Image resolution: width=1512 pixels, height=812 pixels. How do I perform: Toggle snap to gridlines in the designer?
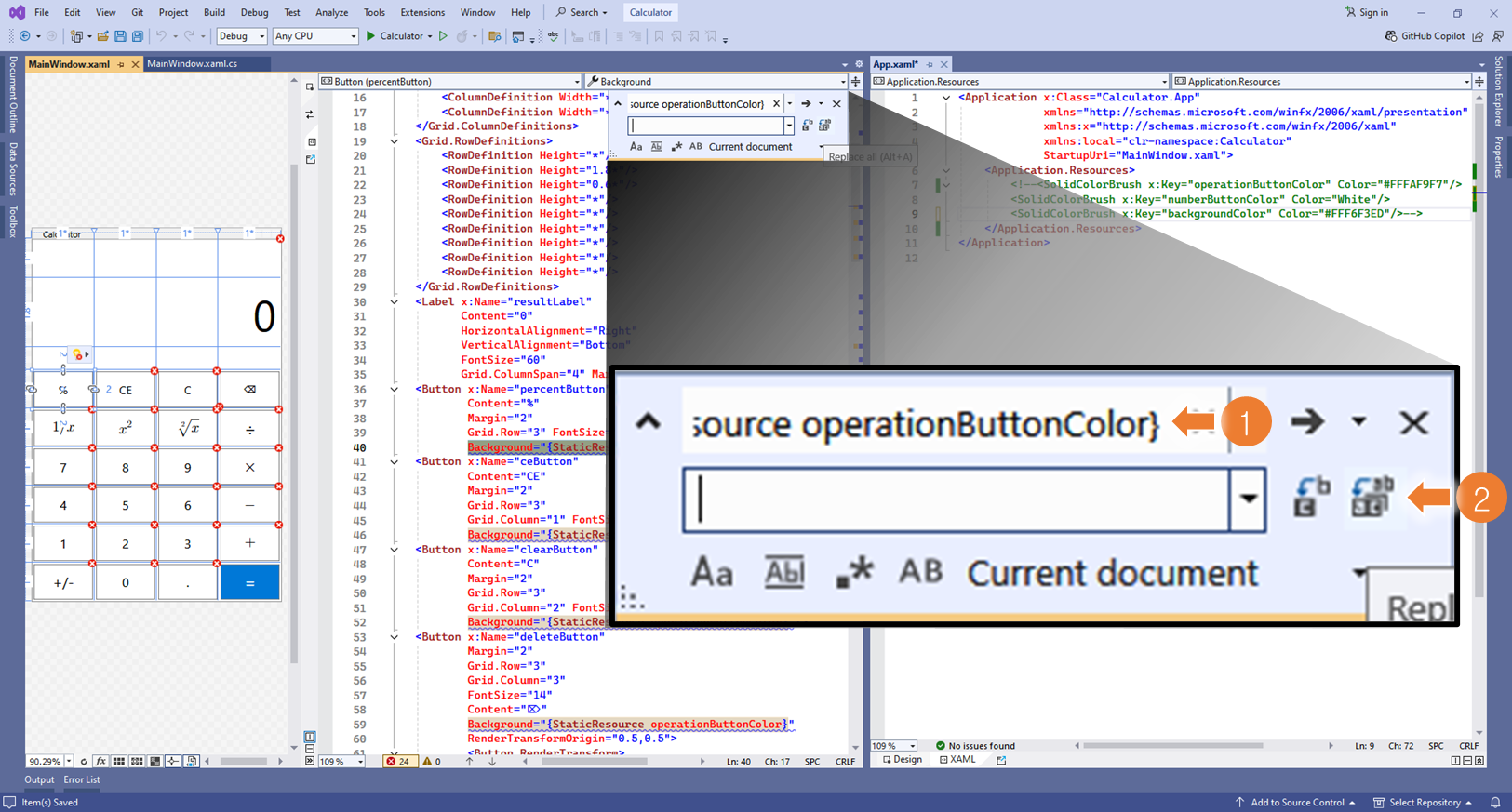[x=137, y=761]
